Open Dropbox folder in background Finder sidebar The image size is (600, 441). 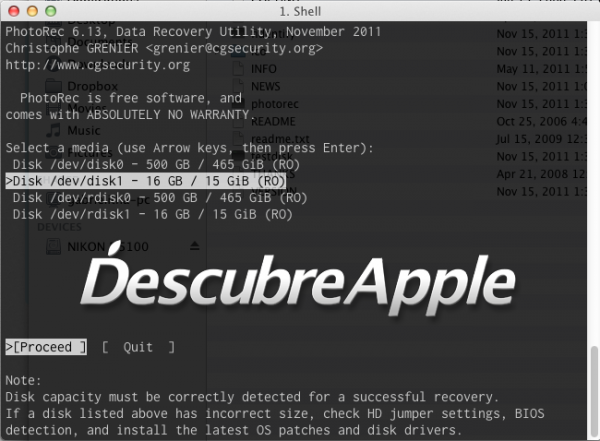[x=92, y=86]
